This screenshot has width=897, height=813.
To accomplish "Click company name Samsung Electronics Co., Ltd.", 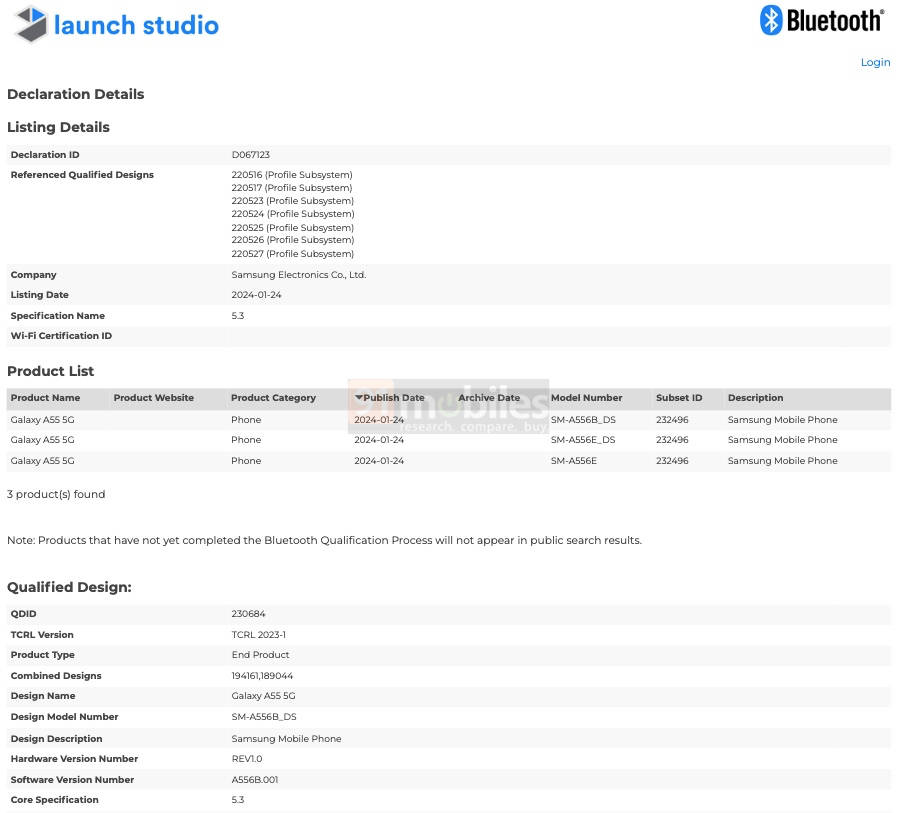I will tap(299, 275).
